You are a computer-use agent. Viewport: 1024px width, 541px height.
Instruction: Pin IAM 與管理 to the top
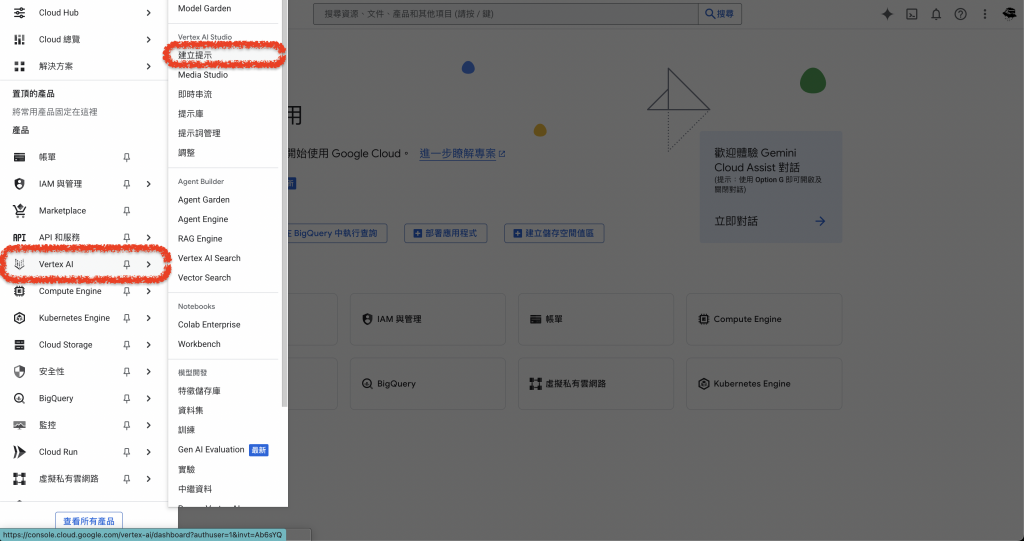tap(127, 184)
